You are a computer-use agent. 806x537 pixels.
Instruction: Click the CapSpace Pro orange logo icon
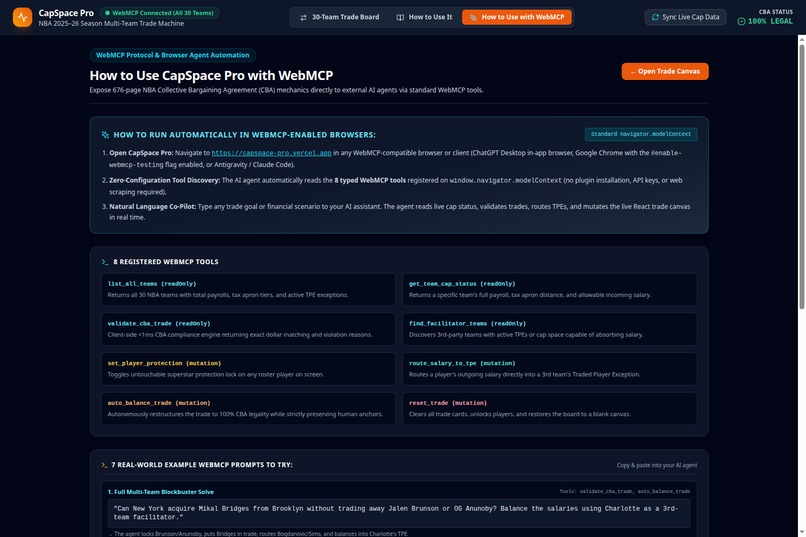coord(22,17)
